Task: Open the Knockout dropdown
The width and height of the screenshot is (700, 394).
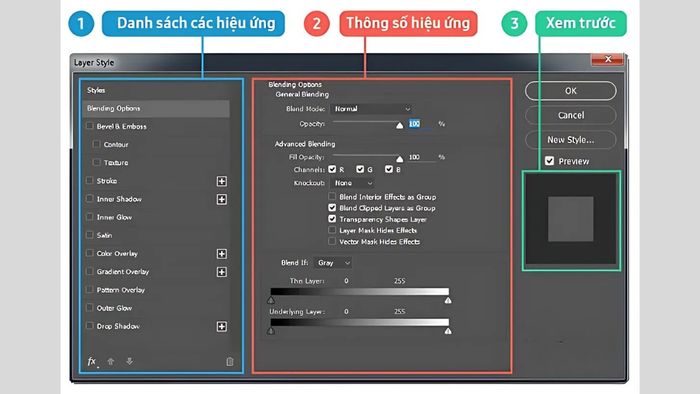Action: pyautogui.click(x=352, y=183)
